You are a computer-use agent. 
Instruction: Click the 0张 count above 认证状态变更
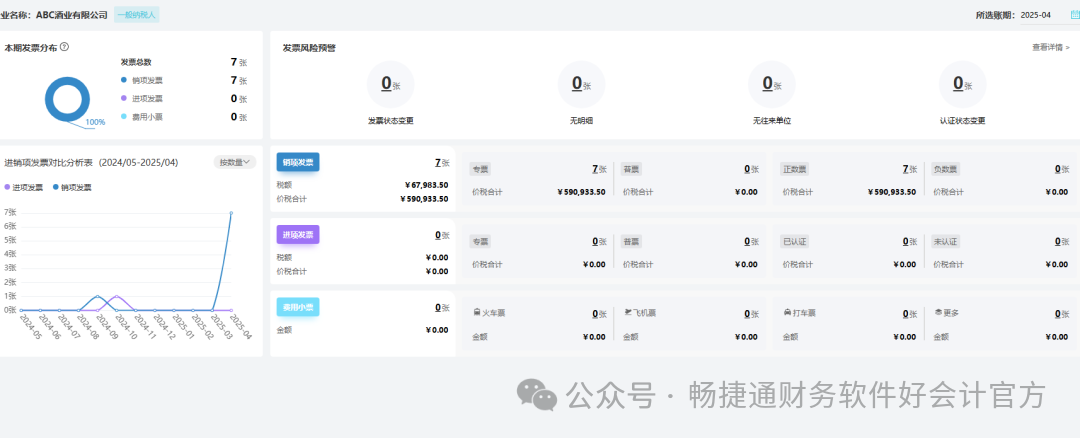[x=962, y=84]
